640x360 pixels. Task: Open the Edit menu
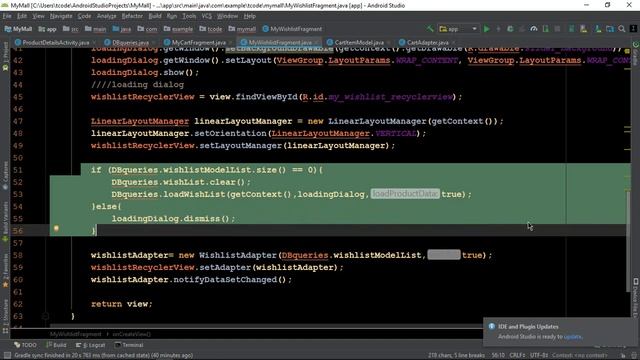tap(22, 16)
